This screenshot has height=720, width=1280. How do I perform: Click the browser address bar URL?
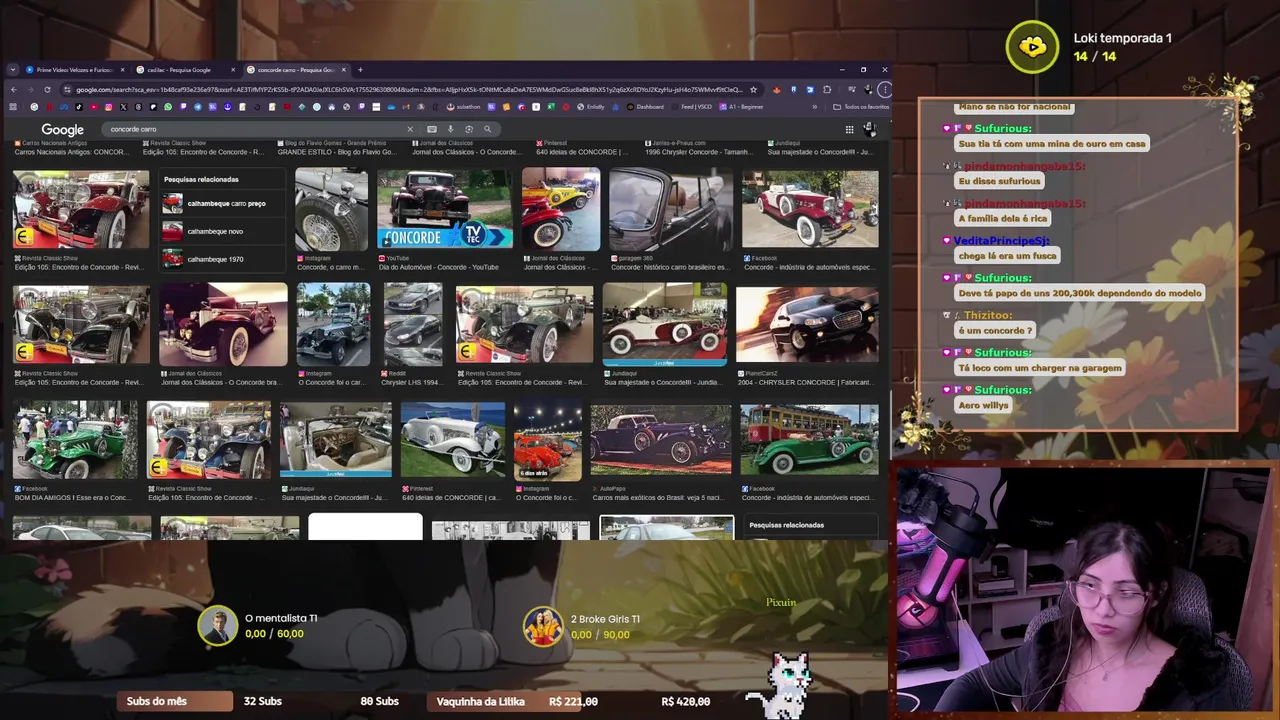(409, 89)
